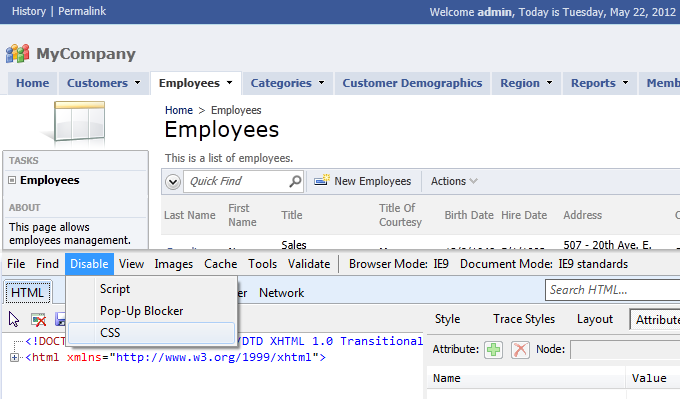Screen dimensions: 680x399
Task: Remove attribute with red X icon
Action: [520, 350]
